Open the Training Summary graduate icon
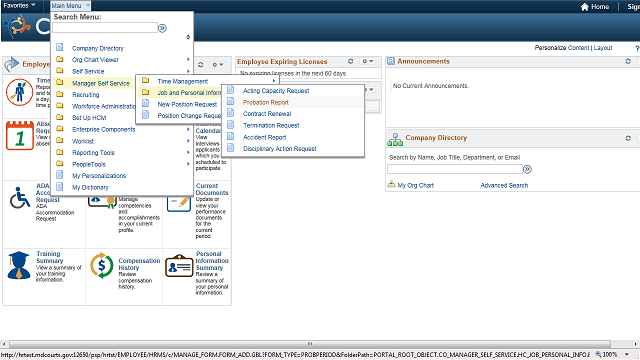This screenshot has width=640, height=360. (19, 265)
